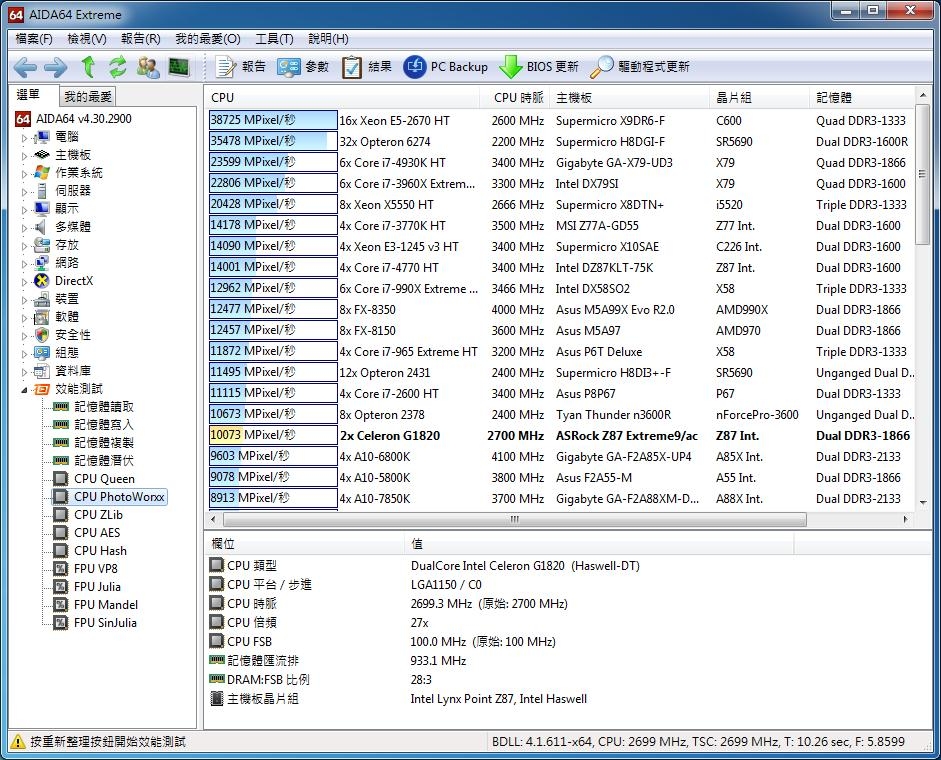Launch PC Backup from toolbar

pyautogui.click(x=445, y=67)
